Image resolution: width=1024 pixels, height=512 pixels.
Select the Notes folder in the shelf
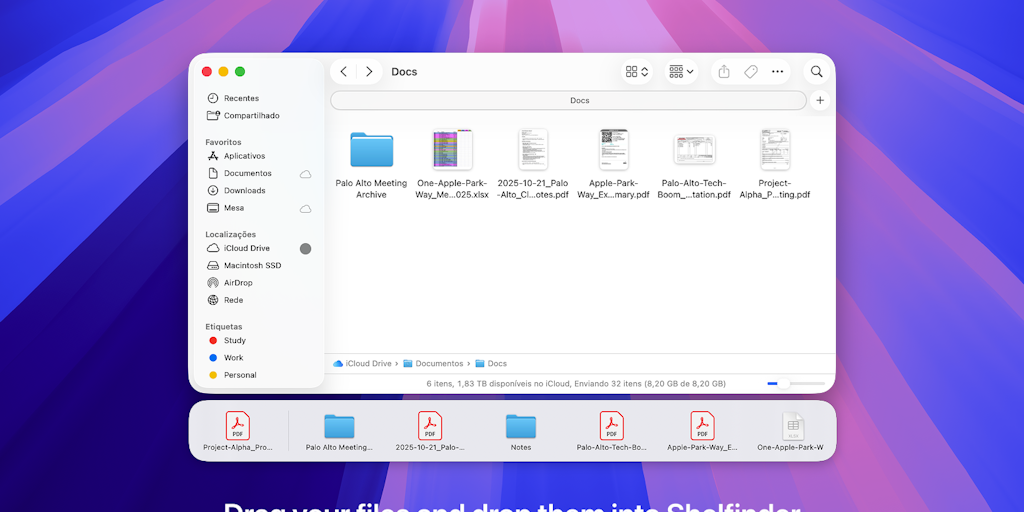[x=521, y=430]
